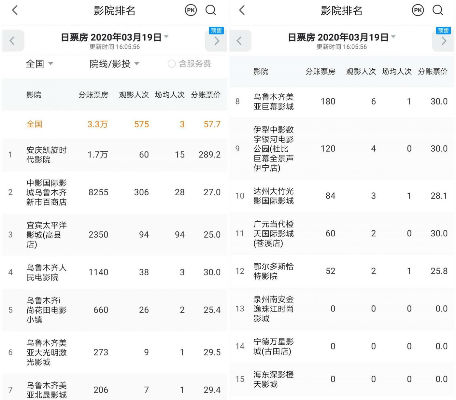Select the 25.8 ticket price value
The image size is (456, 400).
point(439,271)
